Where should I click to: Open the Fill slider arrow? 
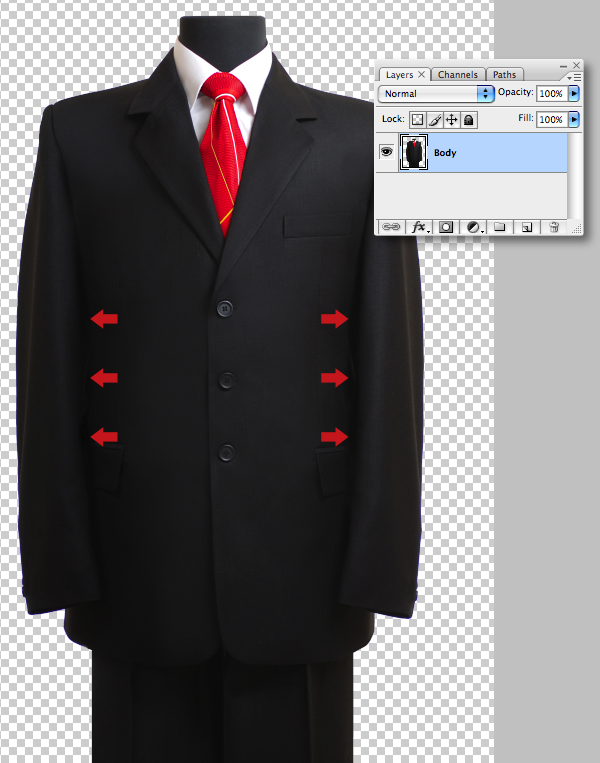coord(574,119)
